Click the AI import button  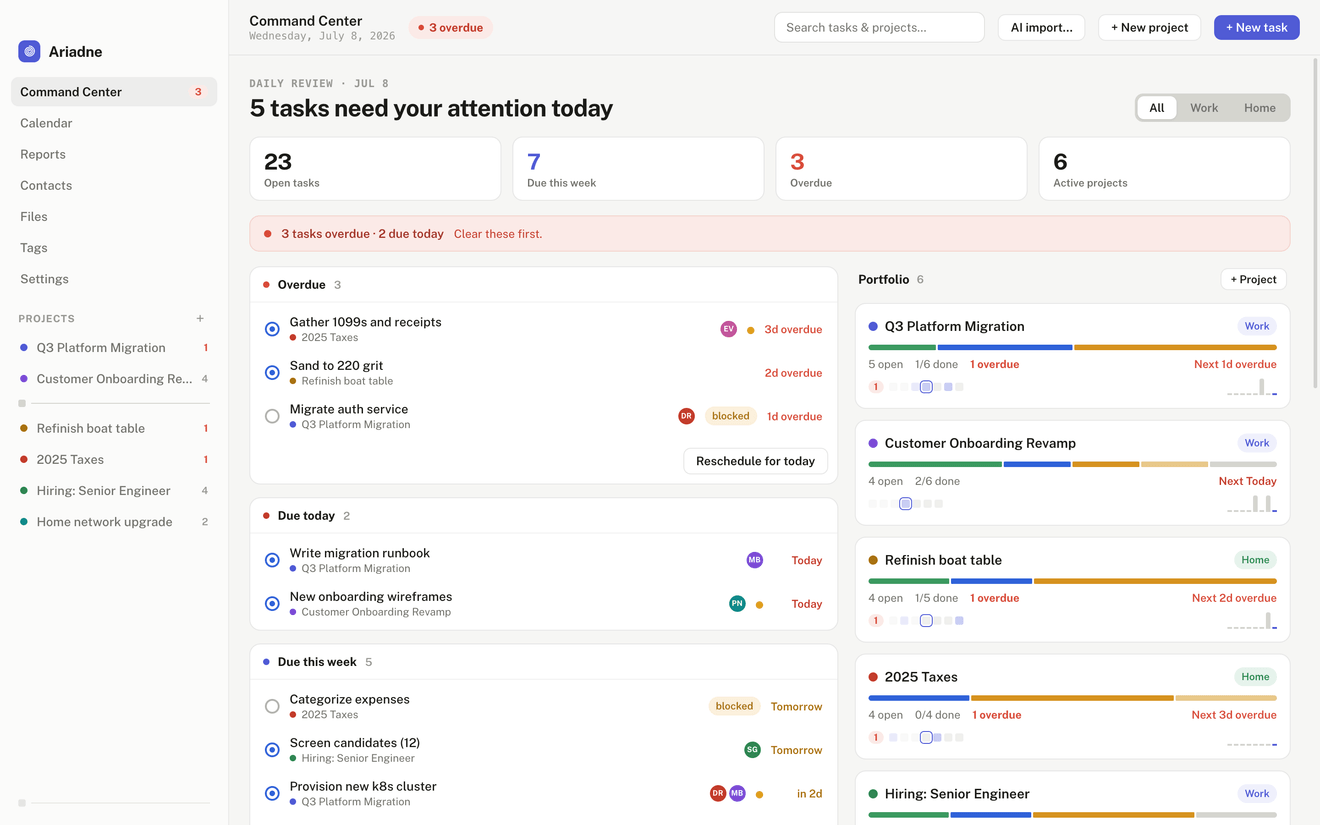[1041, 27]
